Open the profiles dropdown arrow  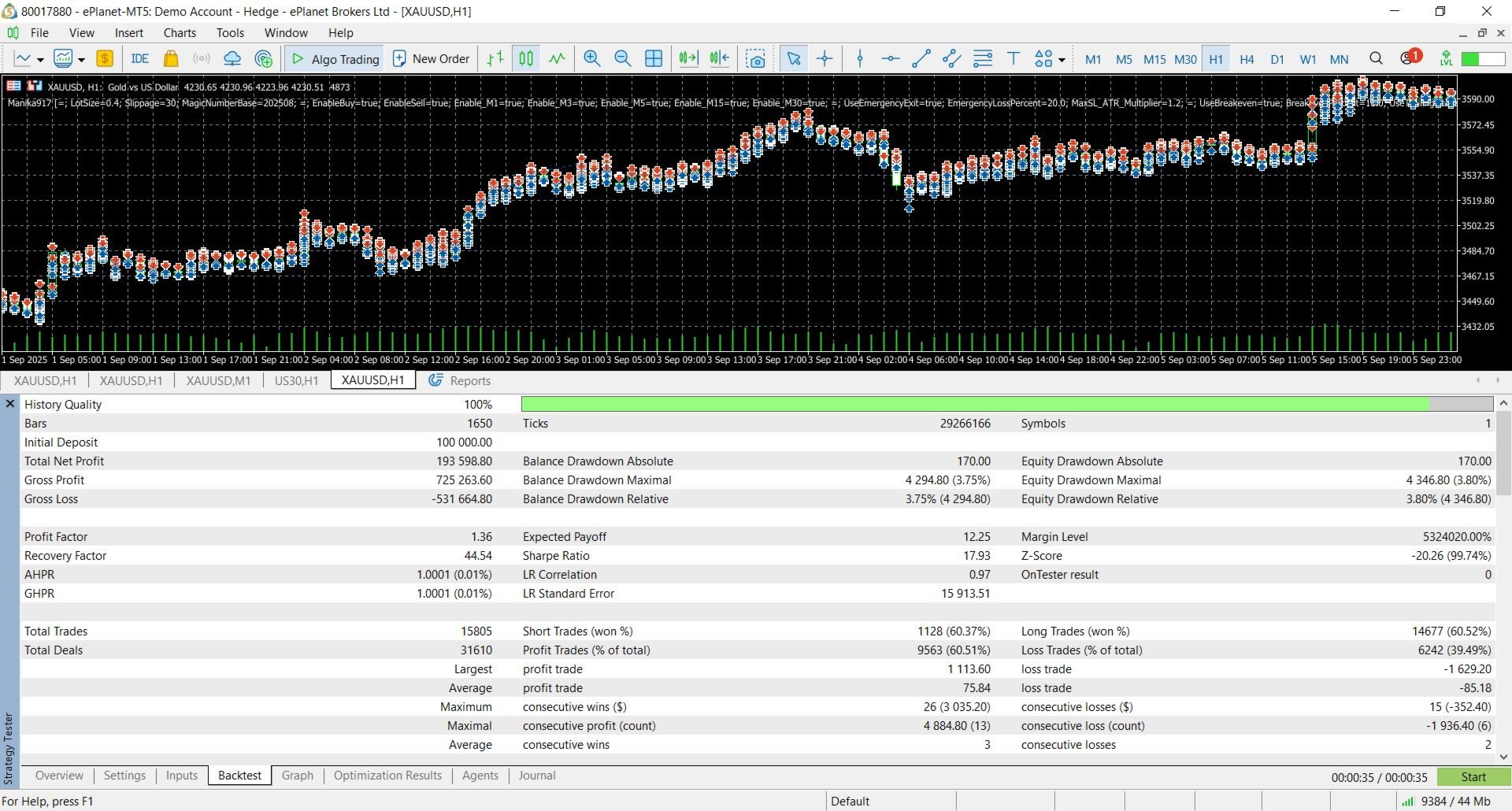coord(81,60)
